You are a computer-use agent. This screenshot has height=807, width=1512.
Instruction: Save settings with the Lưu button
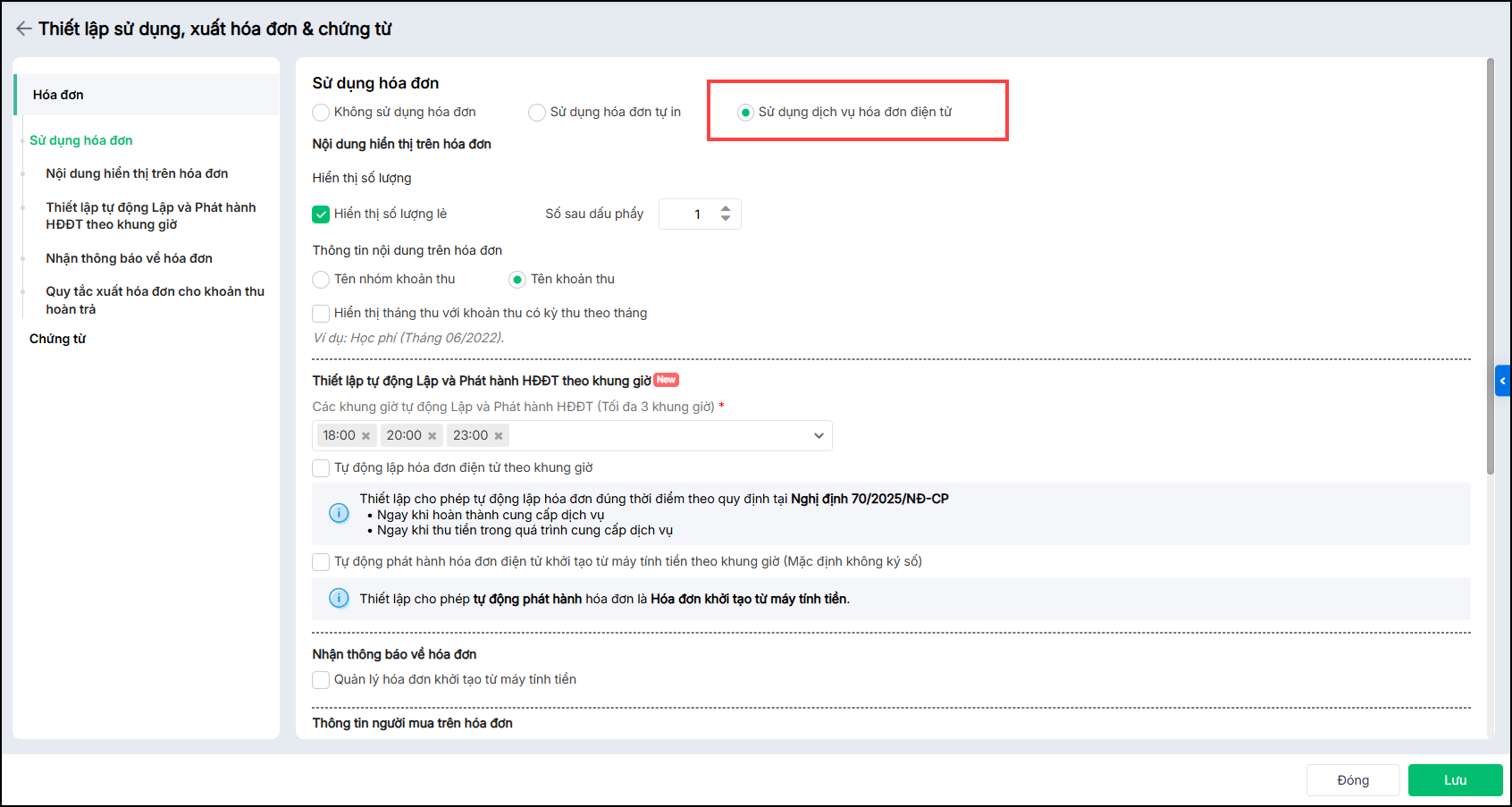(1456, 780)
